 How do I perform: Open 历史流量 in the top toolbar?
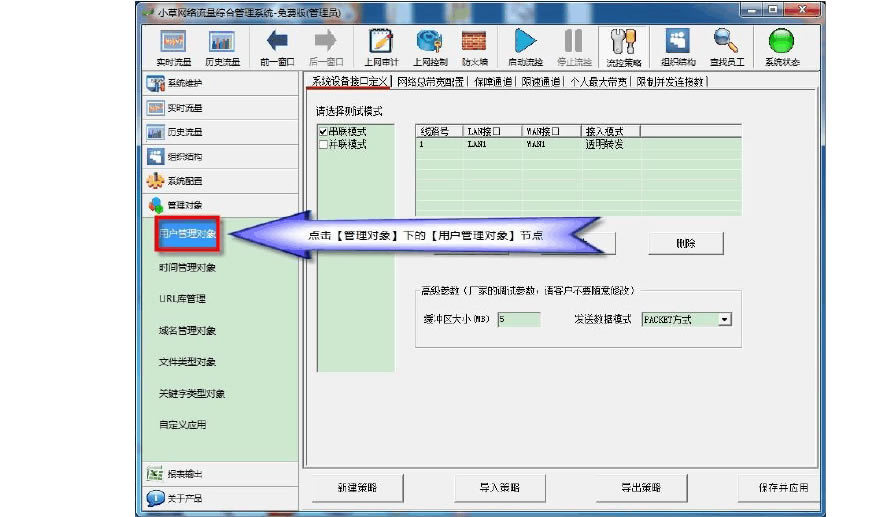(x=222, y=48)
